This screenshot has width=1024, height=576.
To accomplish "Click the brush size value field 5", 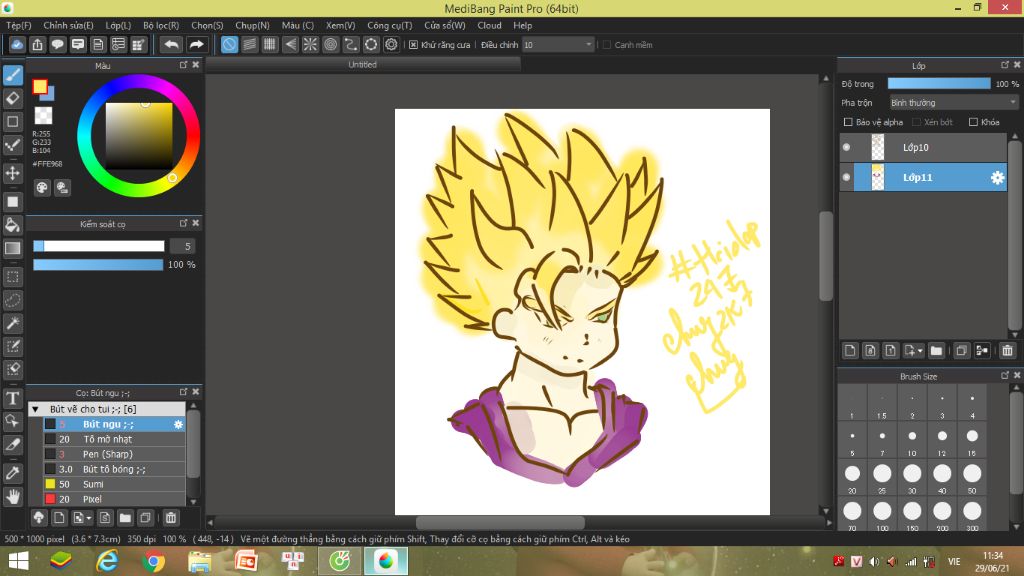I will (x=182, y=246).
